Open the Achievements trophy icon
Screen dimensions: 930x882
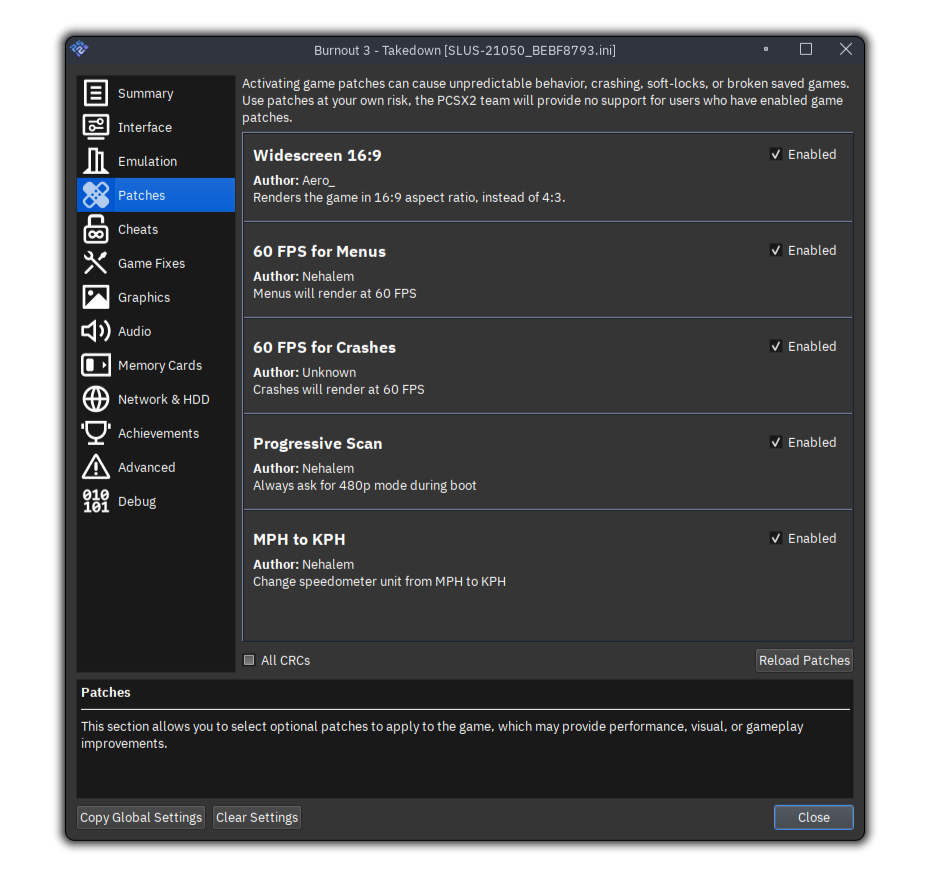[x=95, y=433]
